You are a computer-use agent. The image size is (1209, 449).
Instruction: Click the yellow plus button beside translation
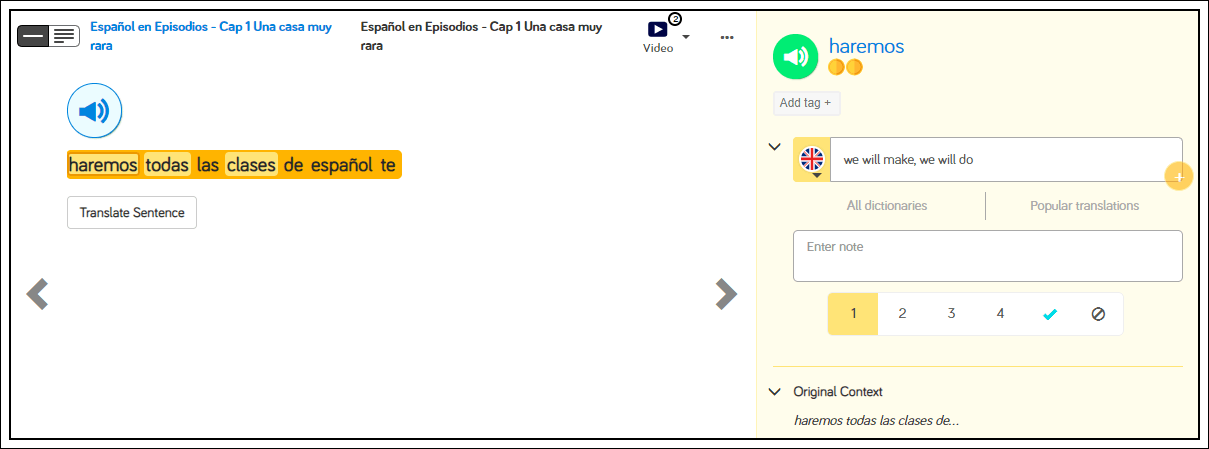[x=1179, y=176]
